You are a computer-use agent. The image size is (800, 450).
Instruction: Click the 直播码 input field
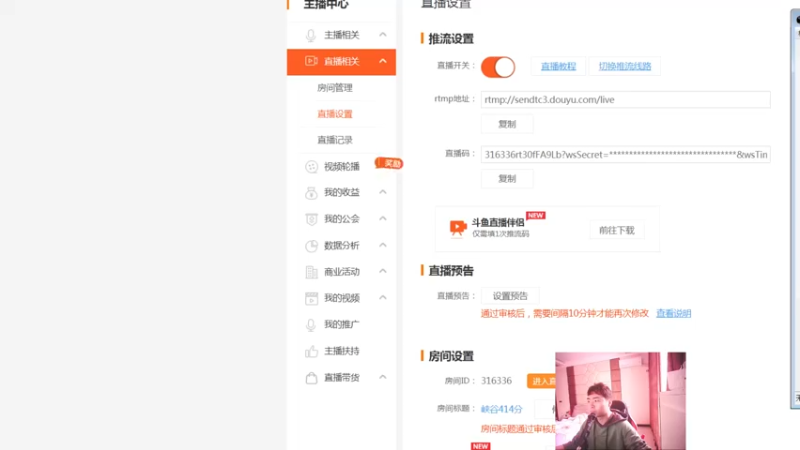pos(626,155)
